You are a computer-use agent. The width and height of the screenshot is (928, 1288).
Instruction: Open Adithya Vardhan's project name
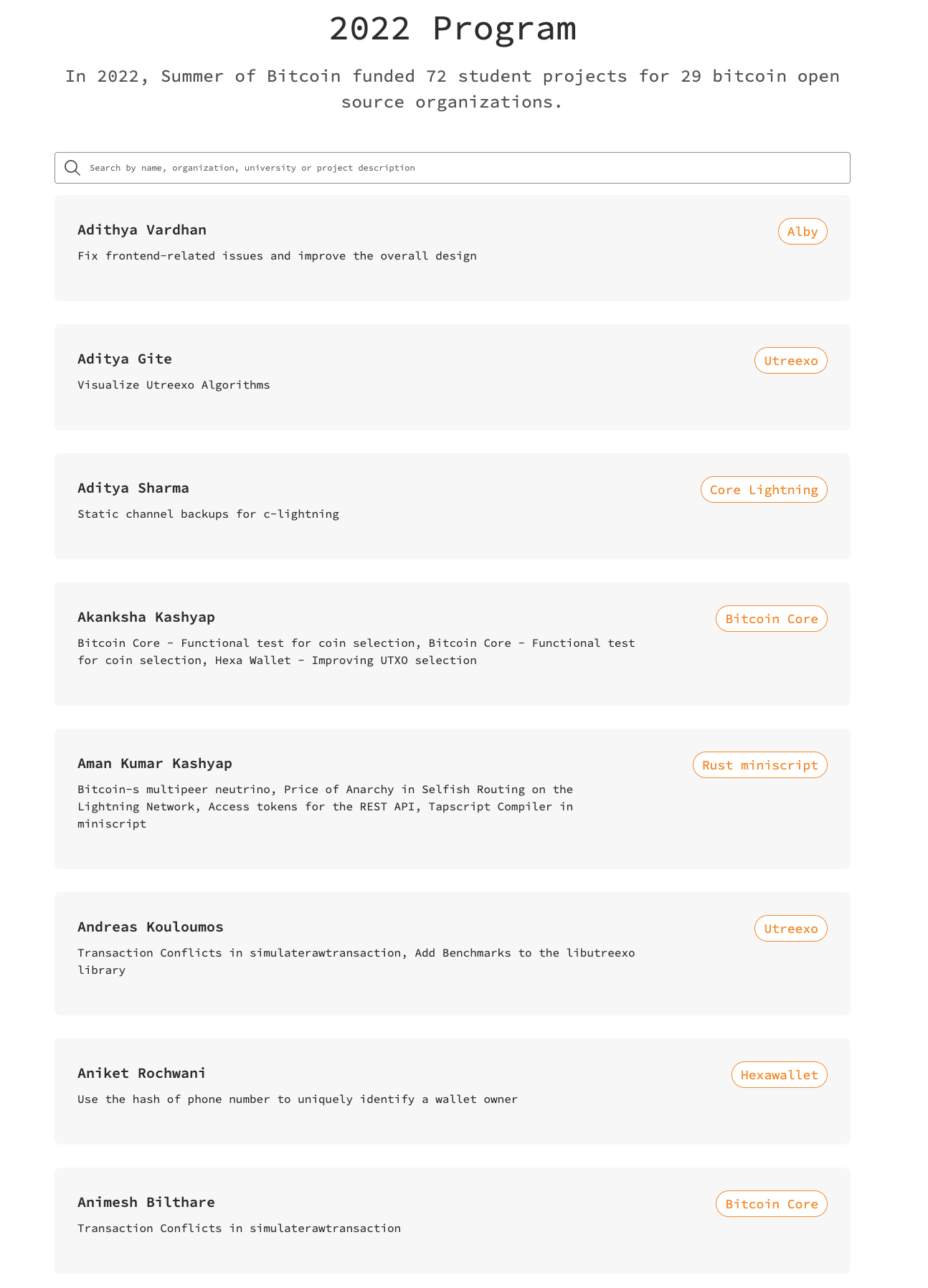[x=142, y=230]
